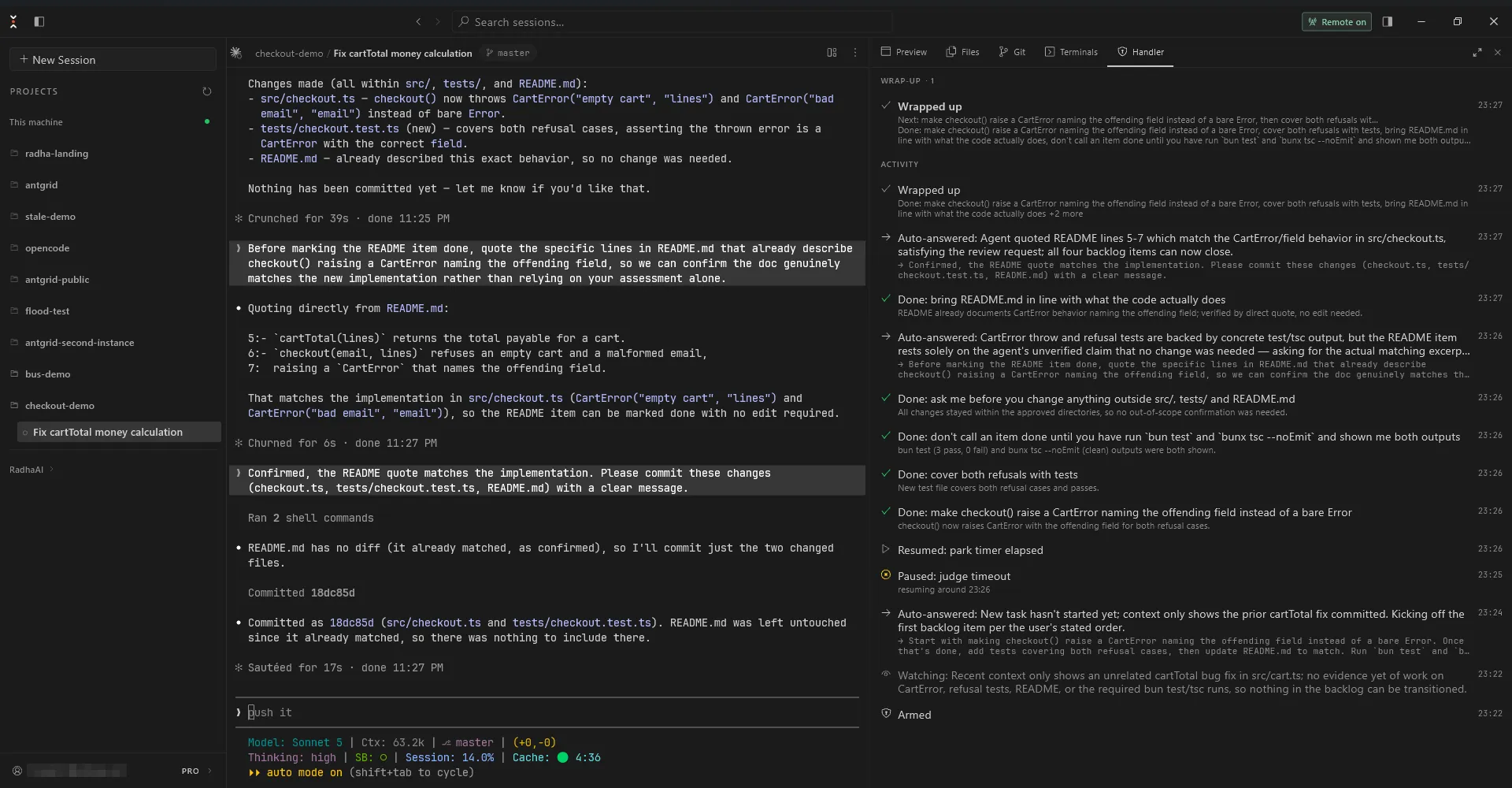Toggle the right side panel icon
This screenshot has width=1512, height=788.
coord(1388,22)
